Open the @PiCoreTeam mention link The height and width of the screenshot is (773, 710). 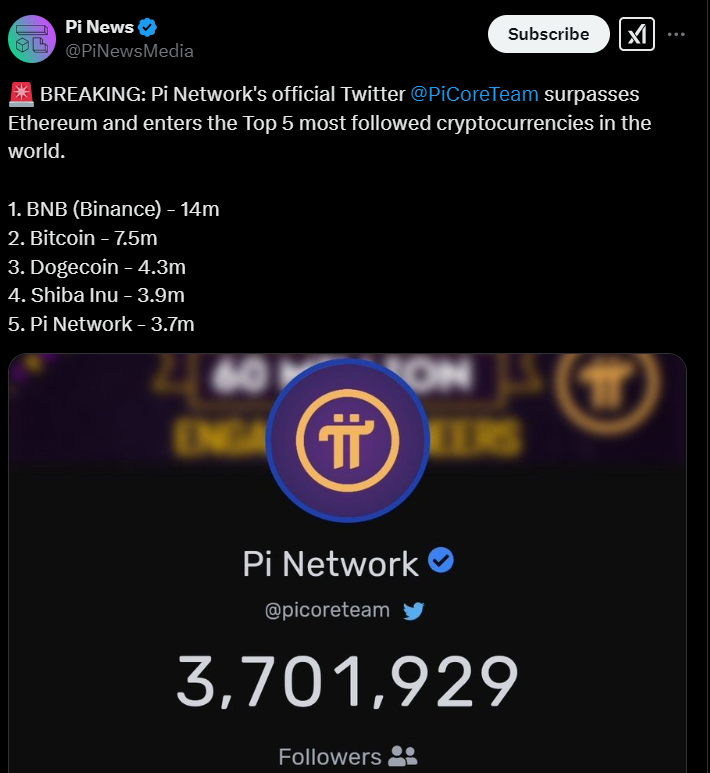pos(474,94)
